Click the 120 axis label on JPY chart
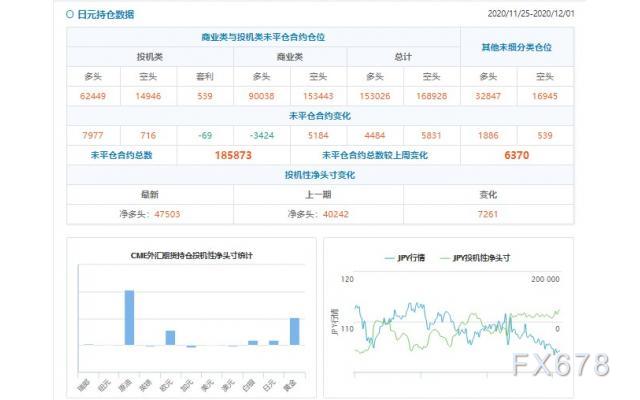The width and height of the screenshot is (640, 400). [x=347, y=279]
